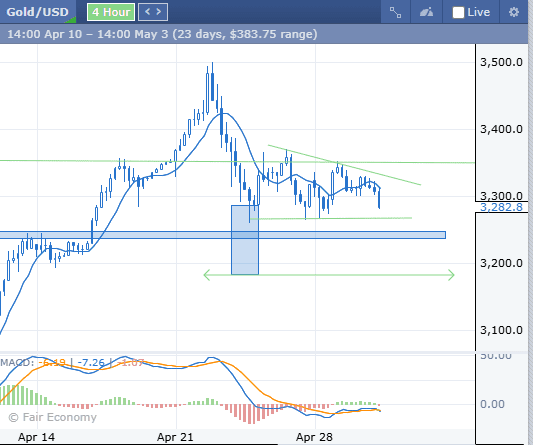533x445 pixels.
Task: Select the descending green trendline
Action: tap(344, 165)
